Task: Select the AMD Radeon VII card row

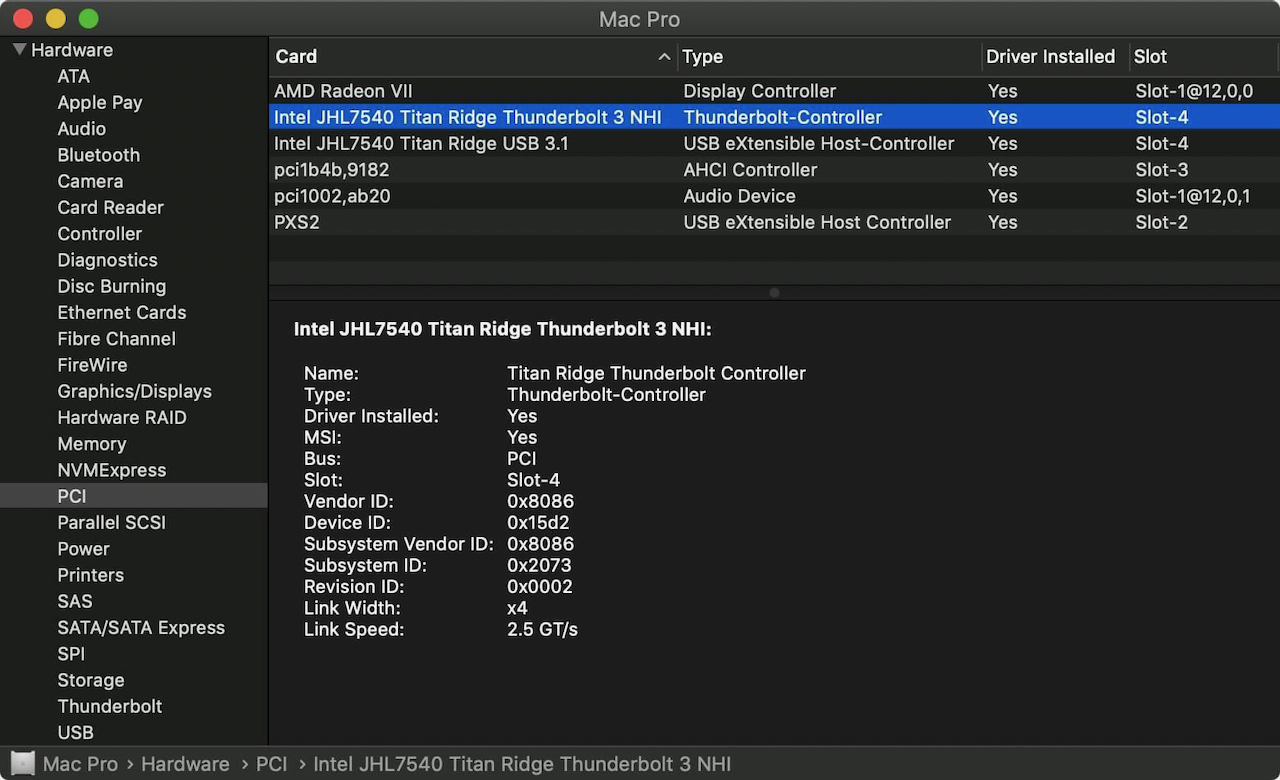Action: coord(774,91)
